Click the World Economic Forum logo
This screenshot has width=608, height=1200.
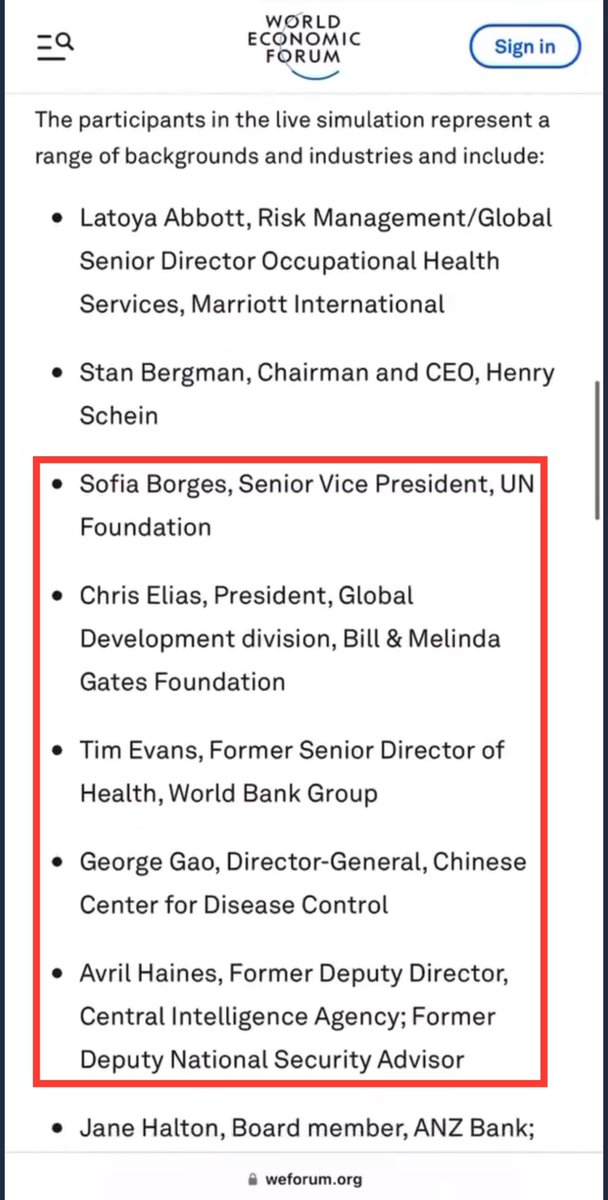(304, 39)
